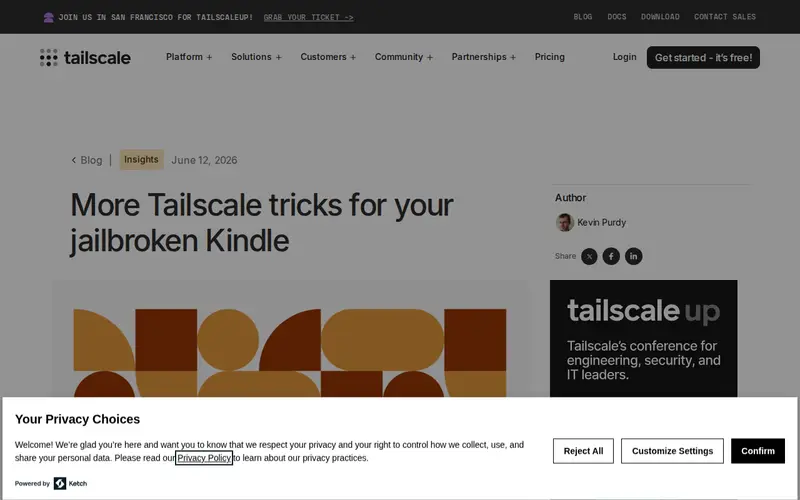Reject all cookies in the privacy banner
800x500 pixels.
[x=583, y=451]
